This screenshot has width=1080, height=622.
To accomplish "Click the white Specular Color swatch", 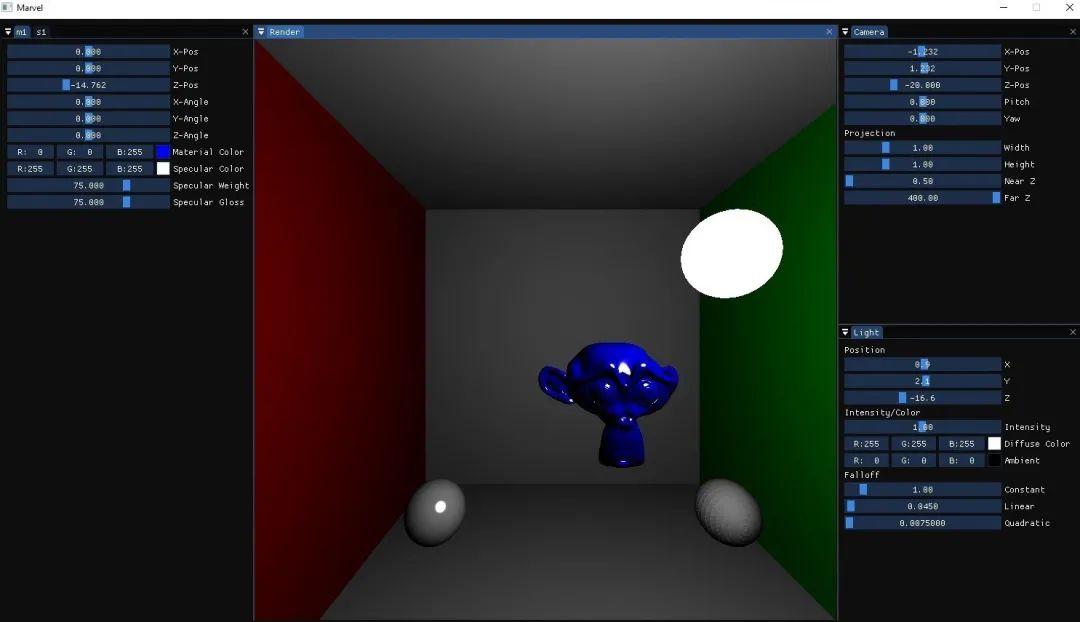I will pos(163,168).
